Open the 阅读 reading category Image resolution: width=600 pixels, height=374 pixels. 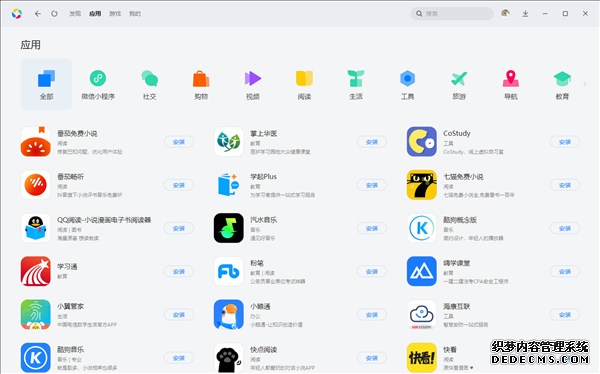(304, 84)
